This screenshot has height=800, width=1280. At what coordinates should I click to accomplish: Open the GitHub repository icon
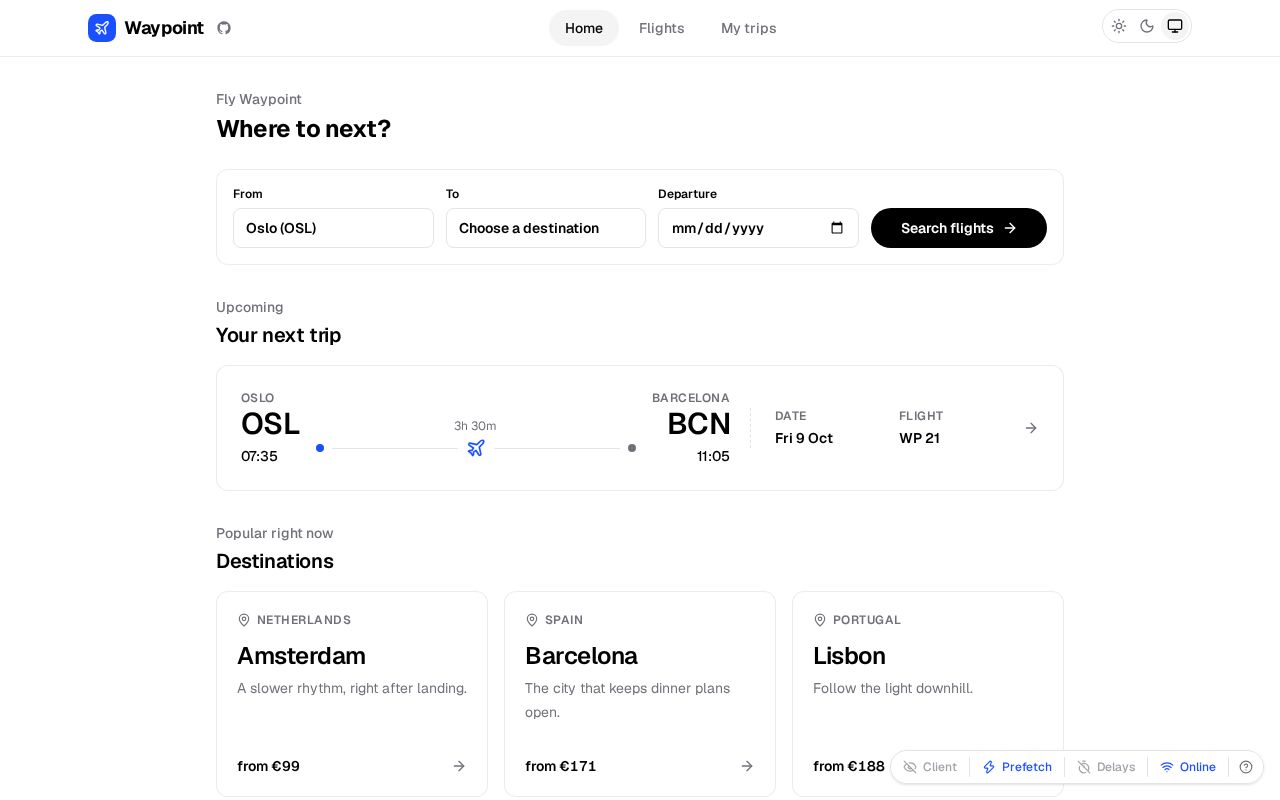click(x=224, y=28)
